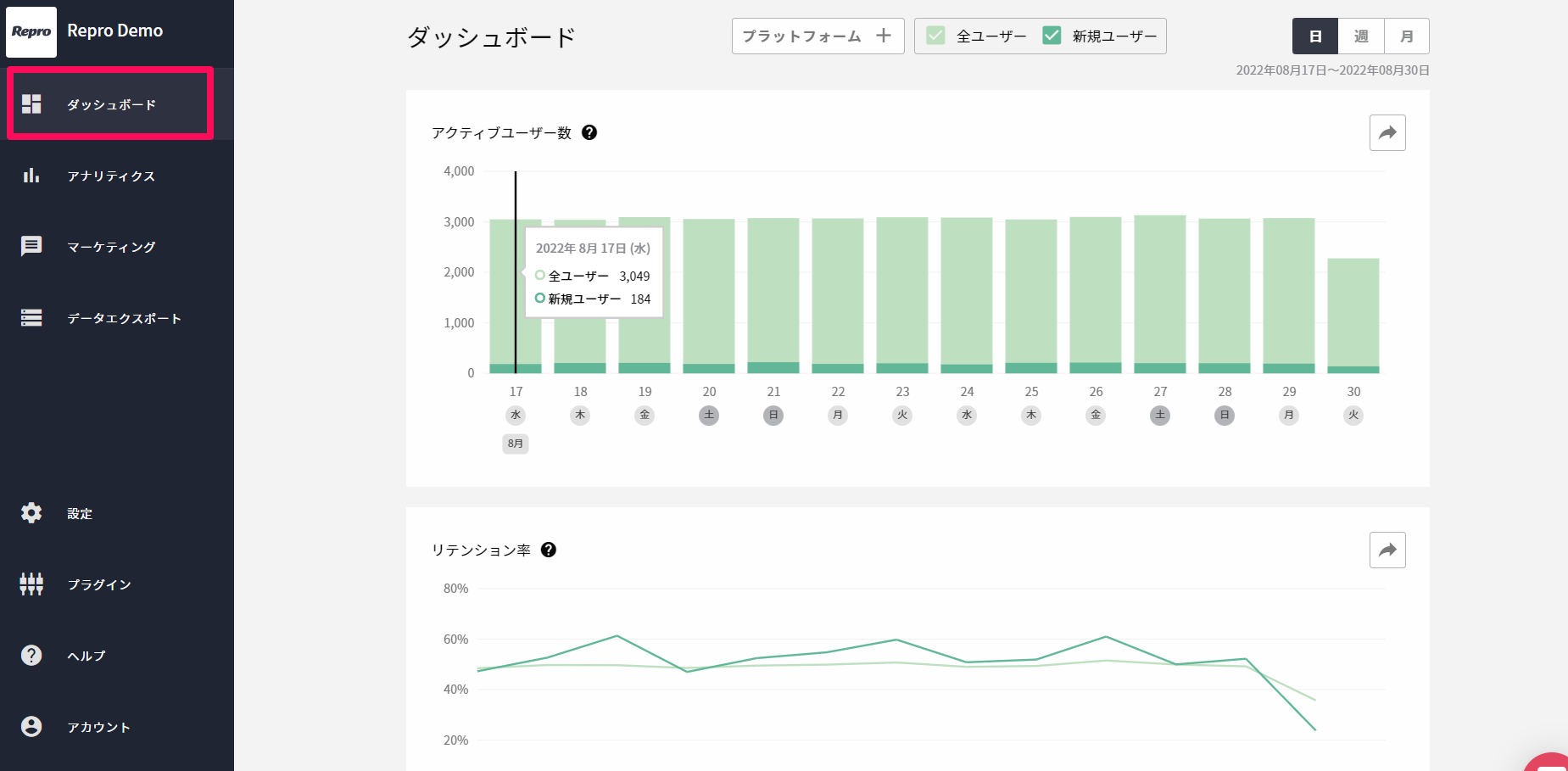The width and height of the screenshot is (1568, 771).
Task: Click the bar for day 21
Action: pyautogui.click(x=773, y=295)
